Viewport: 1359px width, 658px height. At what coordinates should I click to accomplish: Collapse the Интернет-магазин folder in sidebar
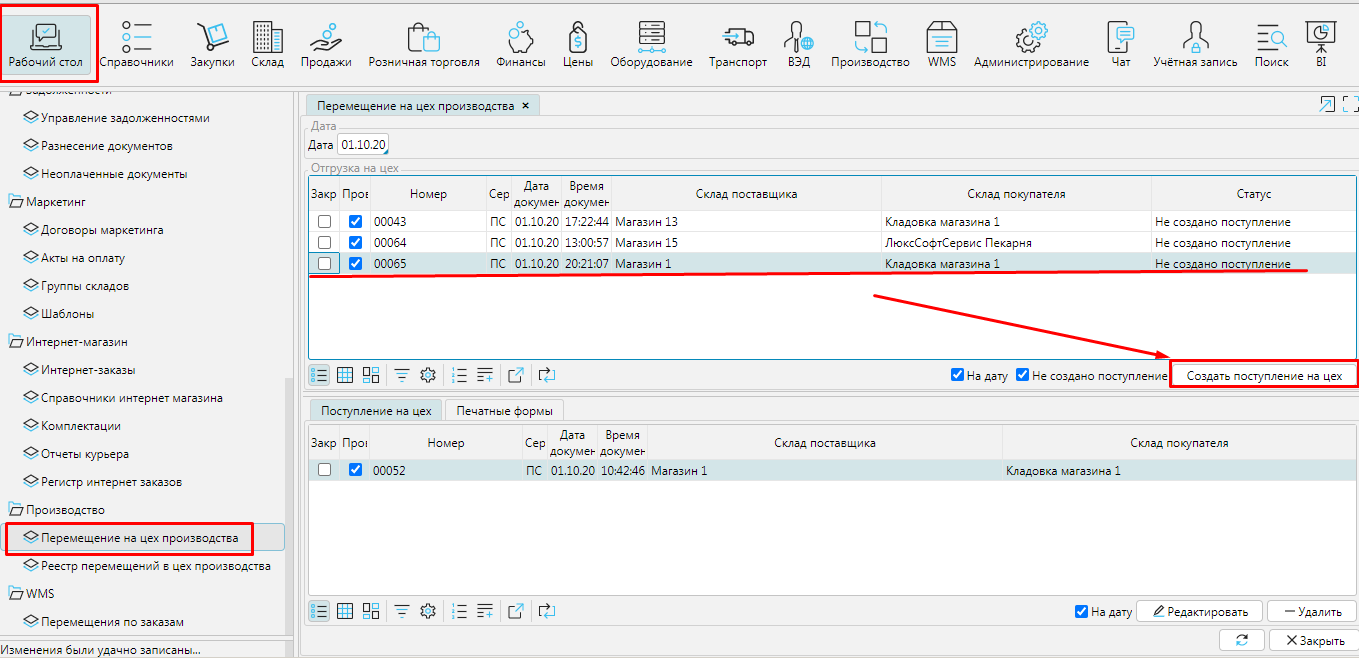[16, 342]
